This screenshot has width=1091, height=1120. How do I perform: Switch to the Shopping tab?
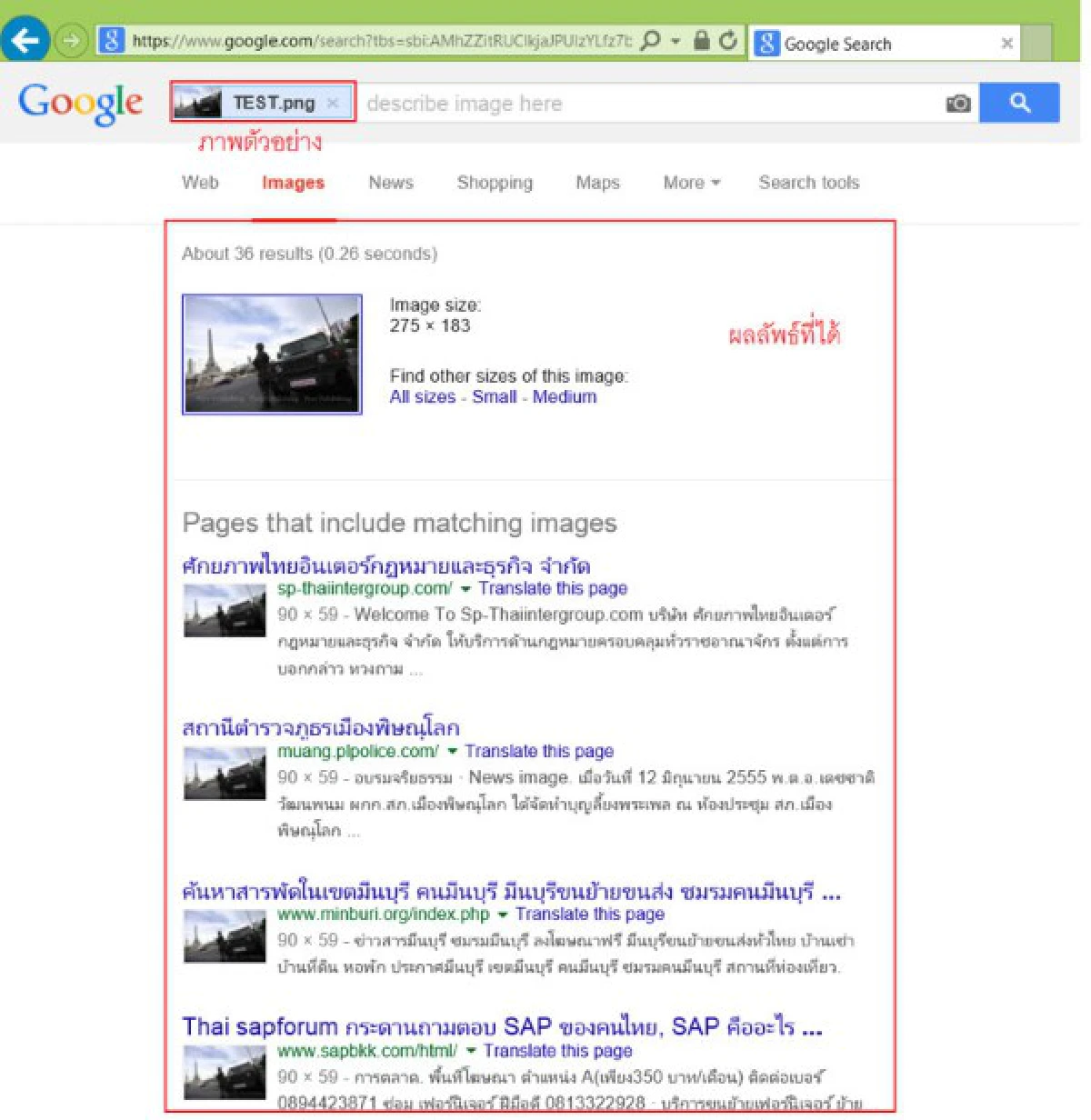point(495,183)
